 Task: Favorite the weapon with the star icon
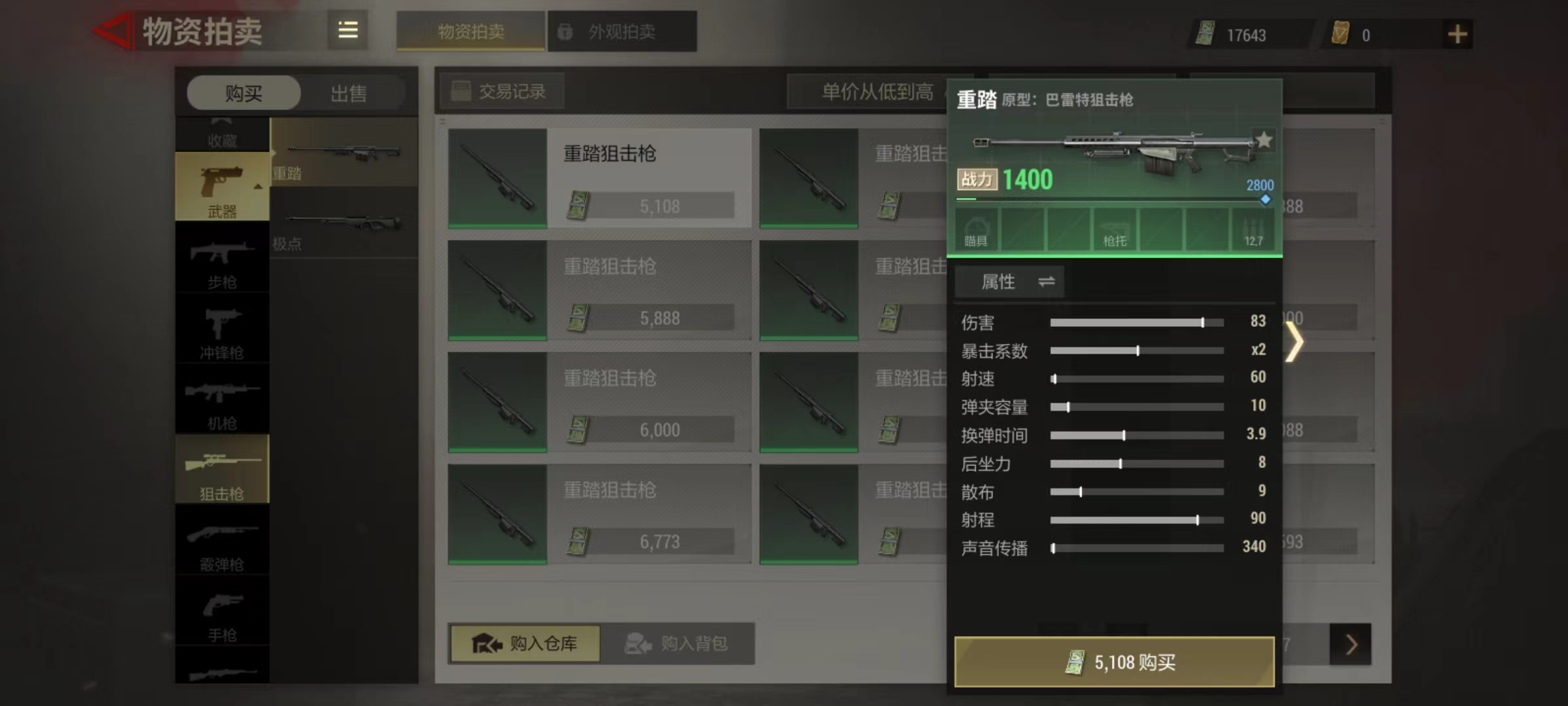[x=1264, y=139]
